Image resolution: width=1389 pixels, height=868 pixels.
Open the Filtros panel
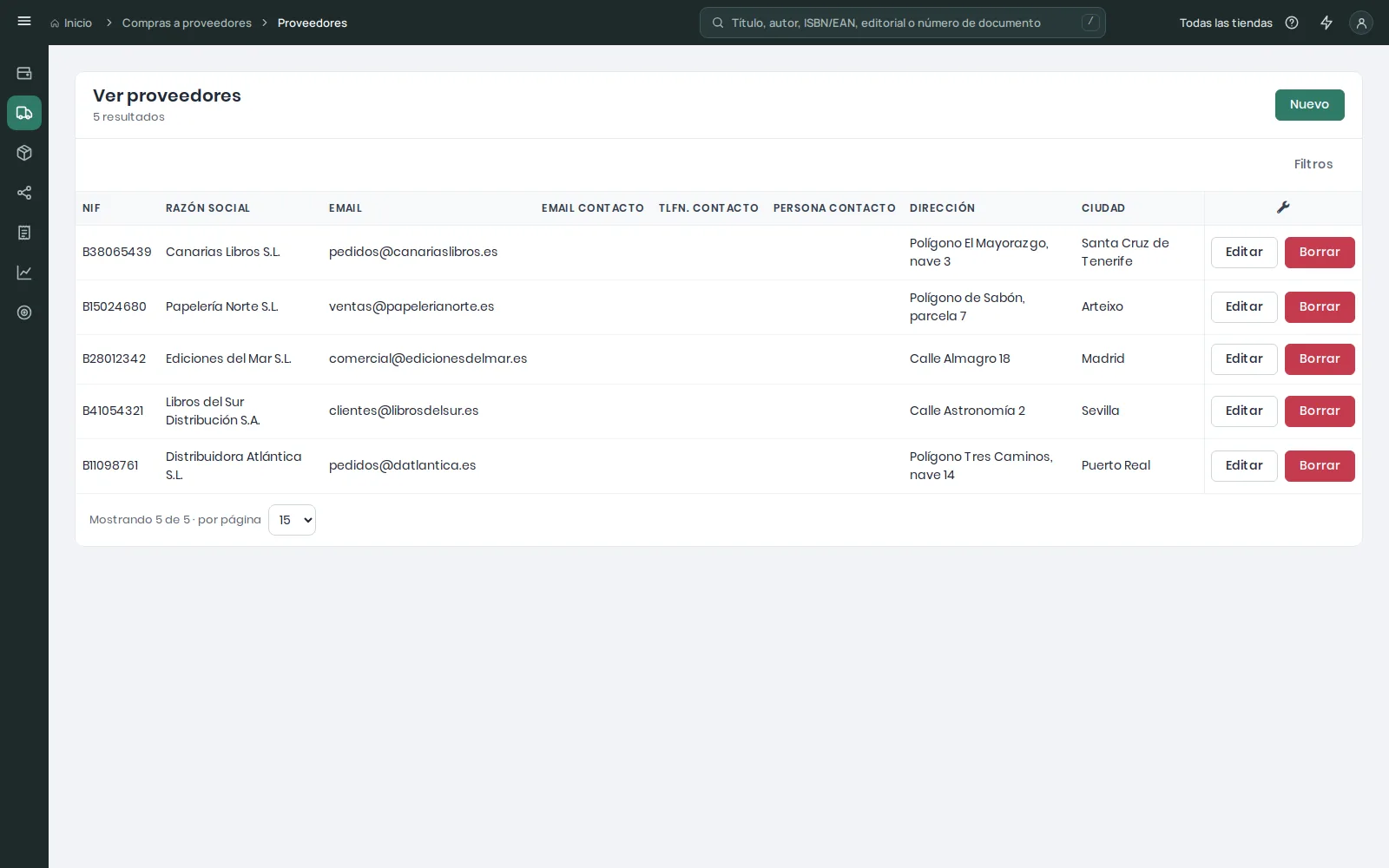(x=1313, y=164)
